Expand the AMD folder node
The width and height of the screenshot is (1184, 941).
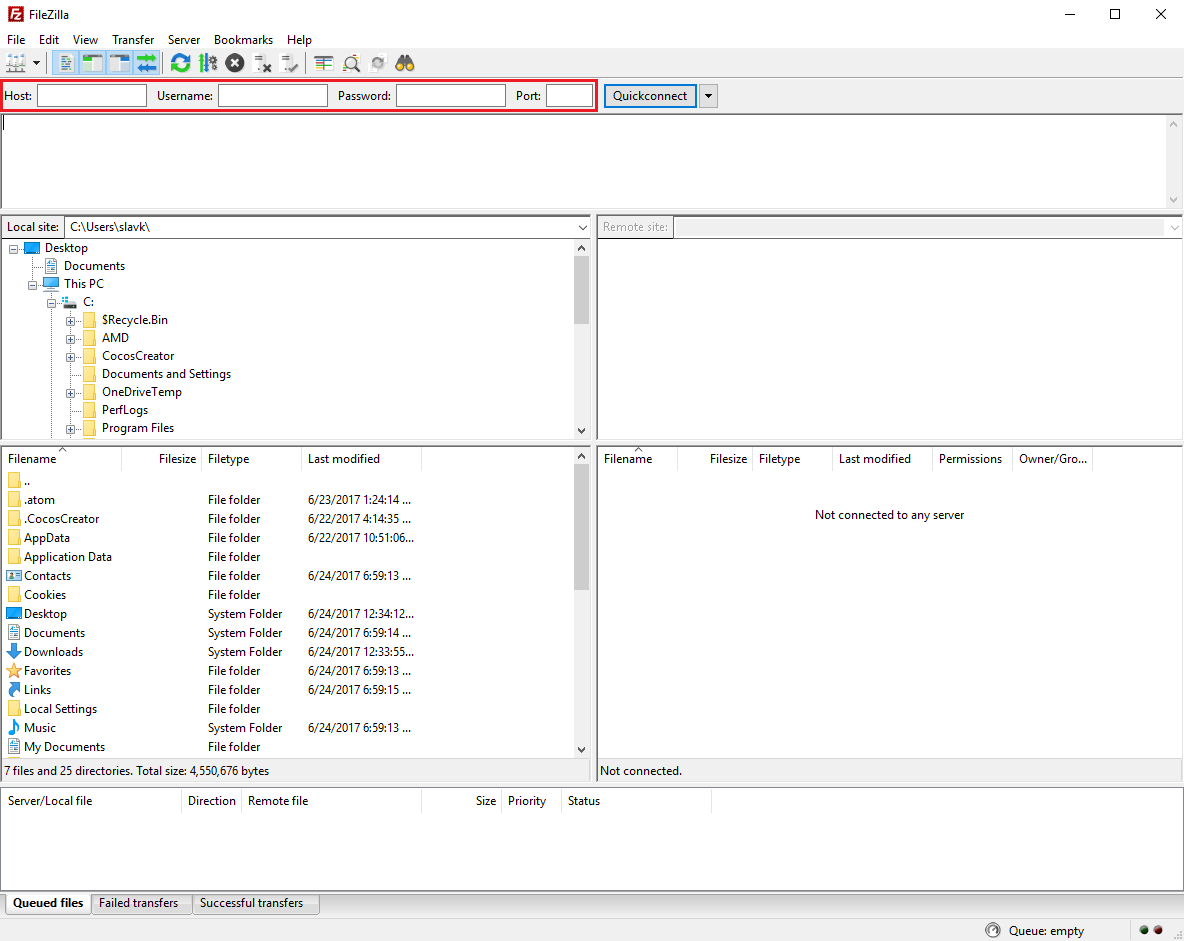click(x=70, y=339)
